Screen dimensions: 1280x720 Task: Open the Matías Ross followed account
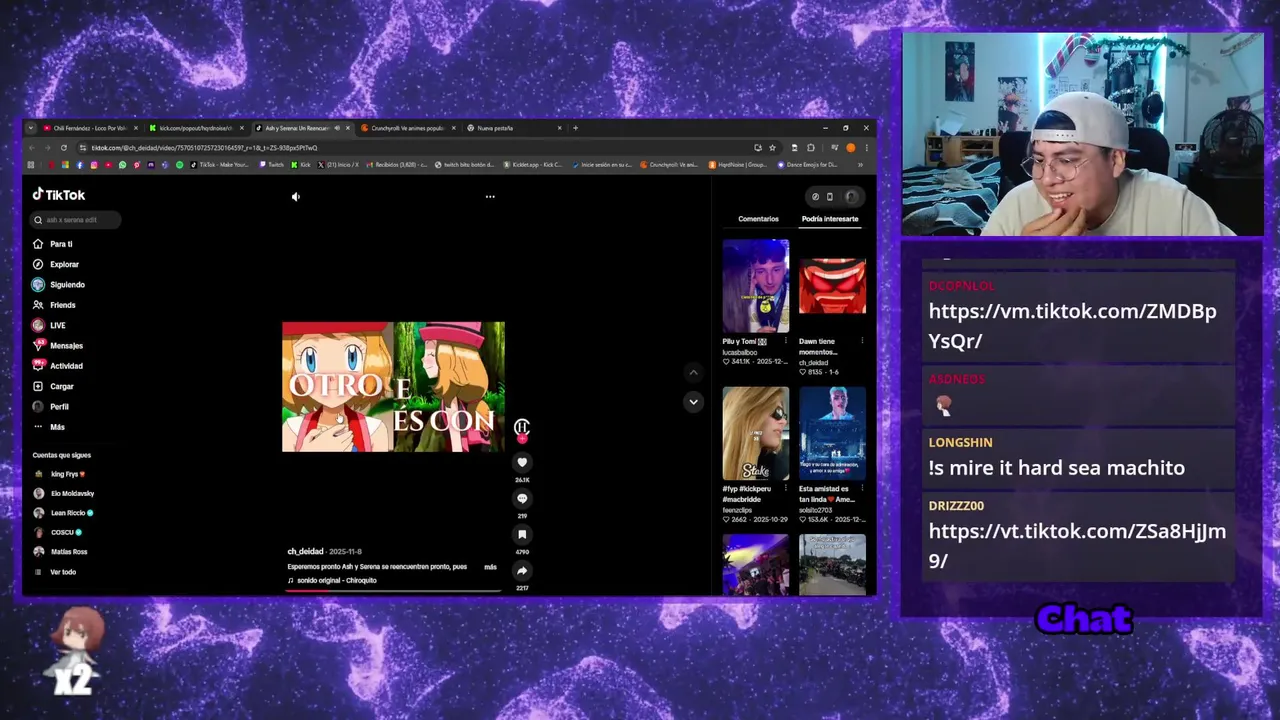pyautogui.click(x=60, y=552)
